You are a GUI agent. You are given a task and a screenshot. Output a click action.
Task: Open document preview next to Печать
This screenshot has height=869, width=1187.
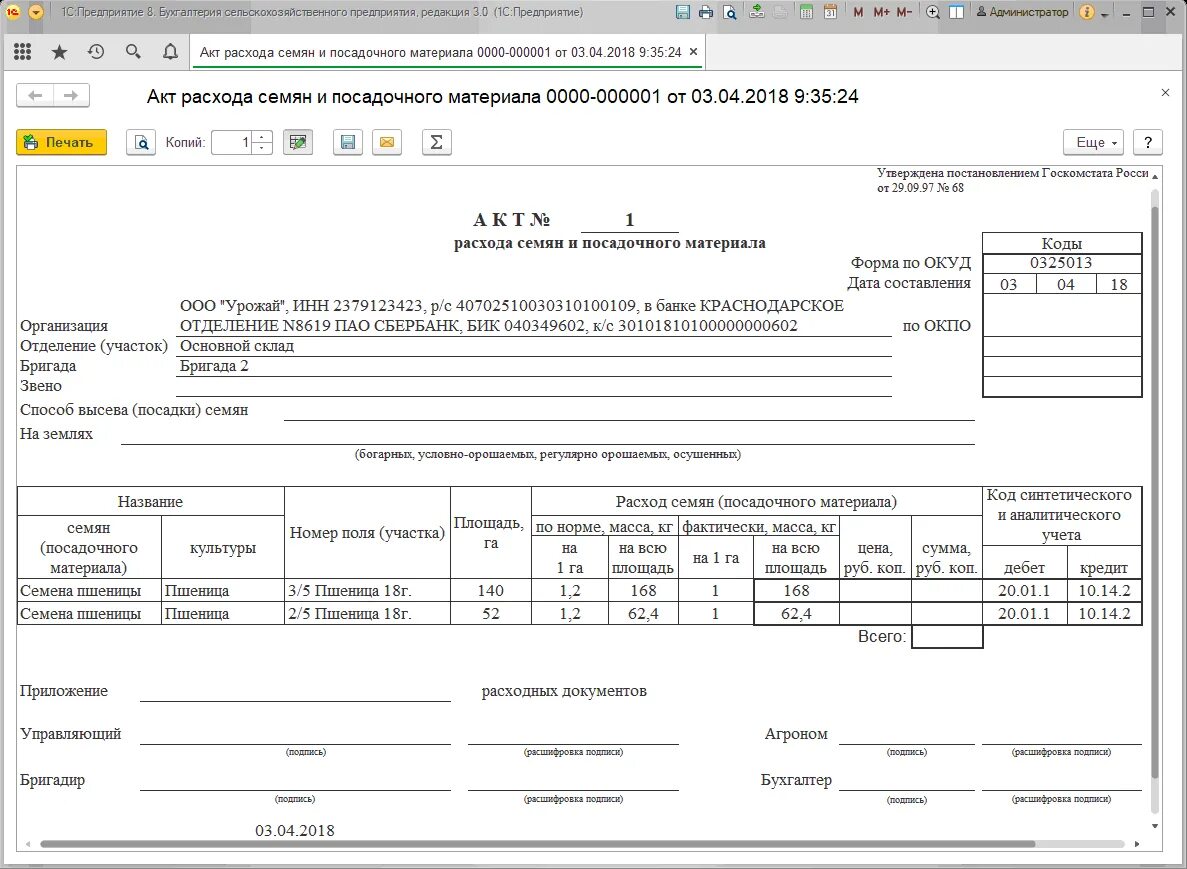coord(141,142)
